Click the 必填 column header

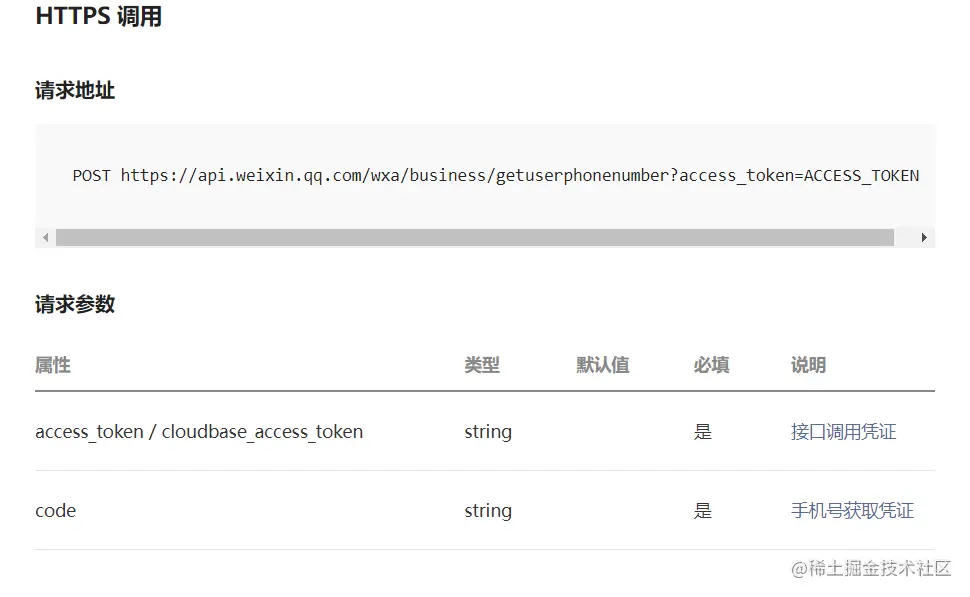pyautogui.click(x=711, y=365)
